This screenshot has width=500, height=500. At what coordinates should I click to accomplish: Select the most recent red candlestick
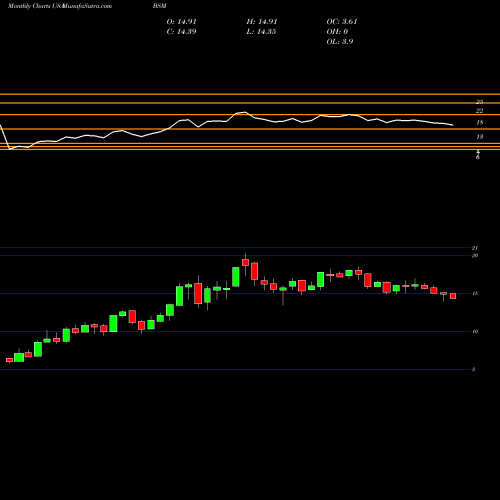tap(453, 296)
